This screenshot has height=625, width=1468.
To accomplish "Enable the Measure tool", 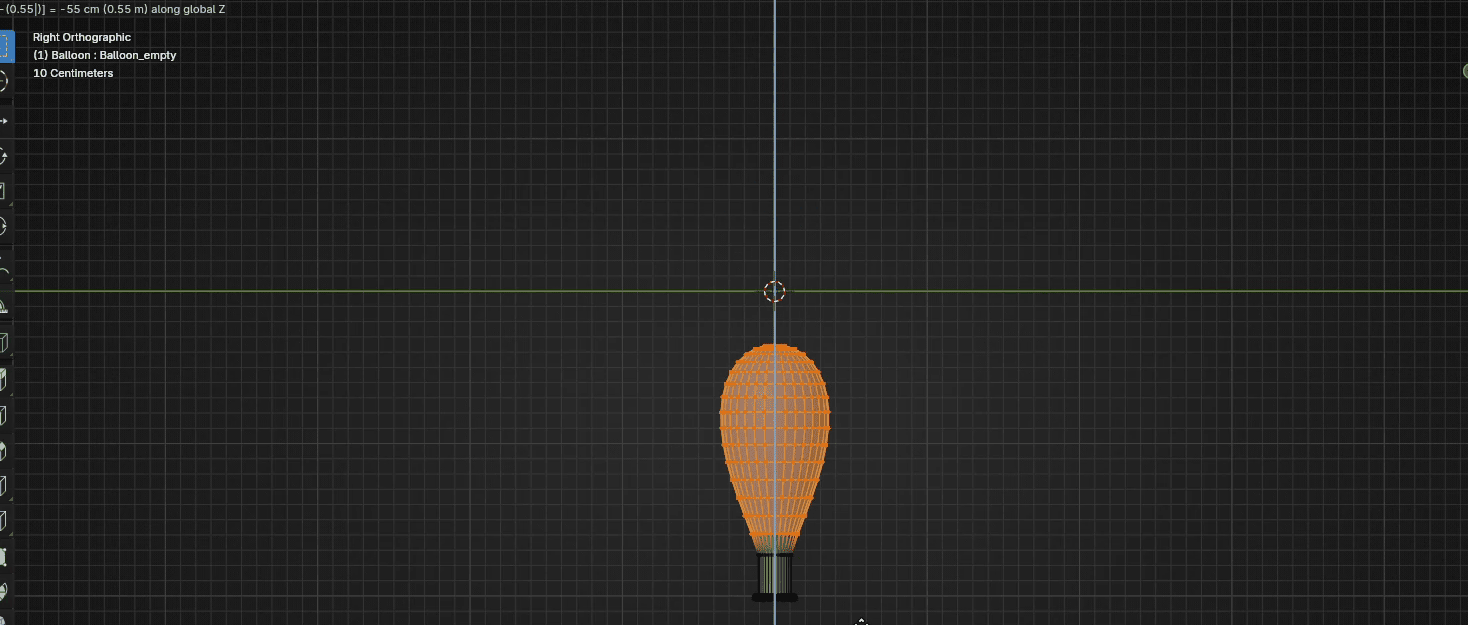I will [5, 306].
